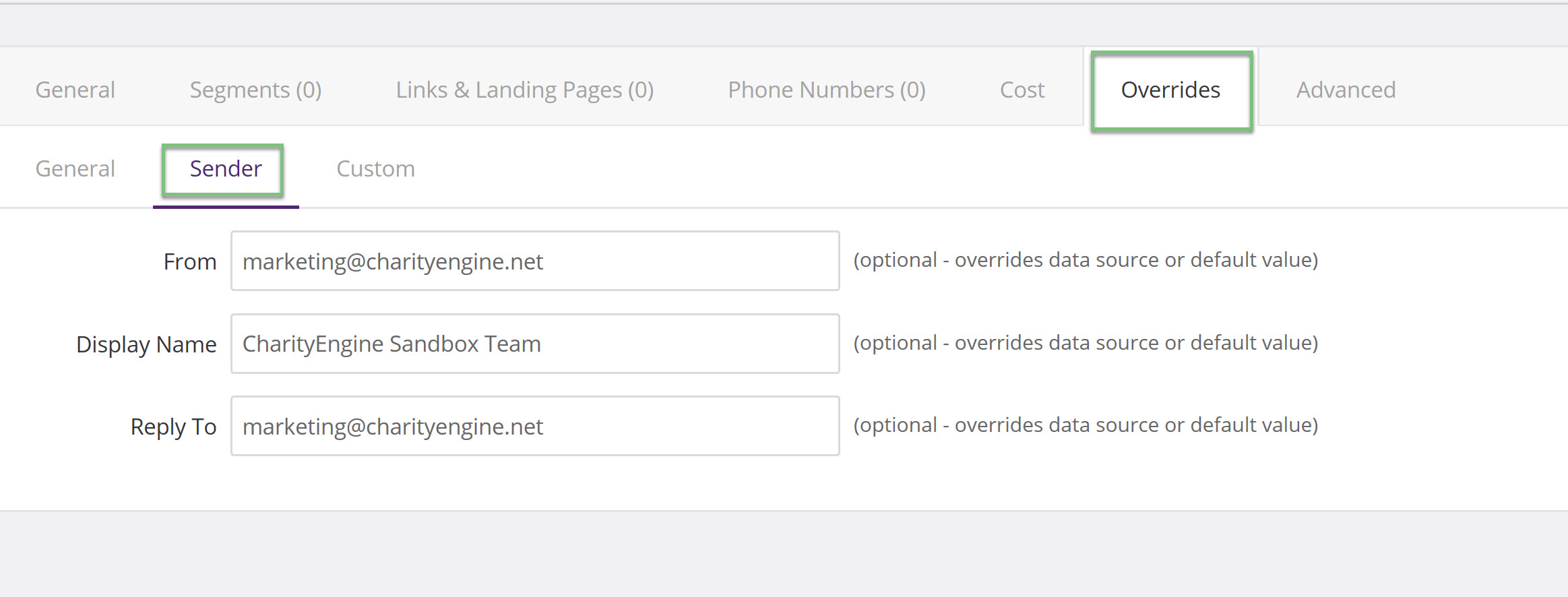Click the Reply To input field
1568x597 pixels.
coord(535,426)
